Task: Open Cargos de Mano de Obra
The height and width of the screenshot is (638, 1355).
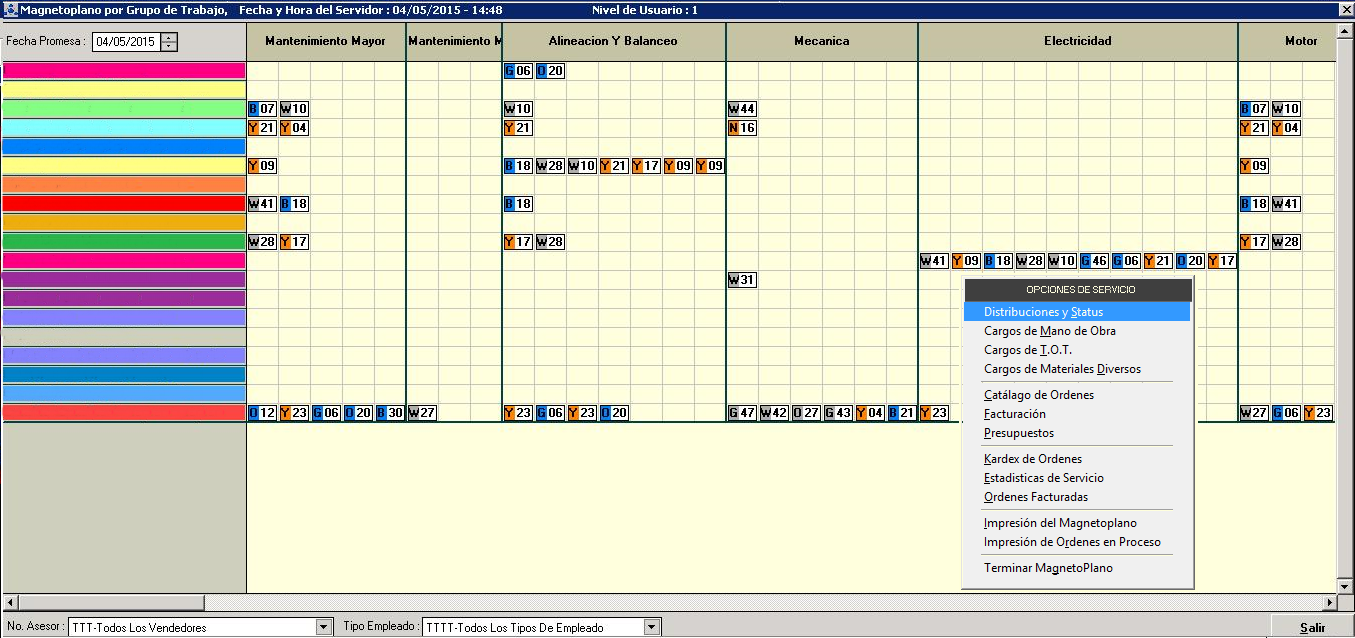Action: pyautogui.click(x=1049, y=331)
